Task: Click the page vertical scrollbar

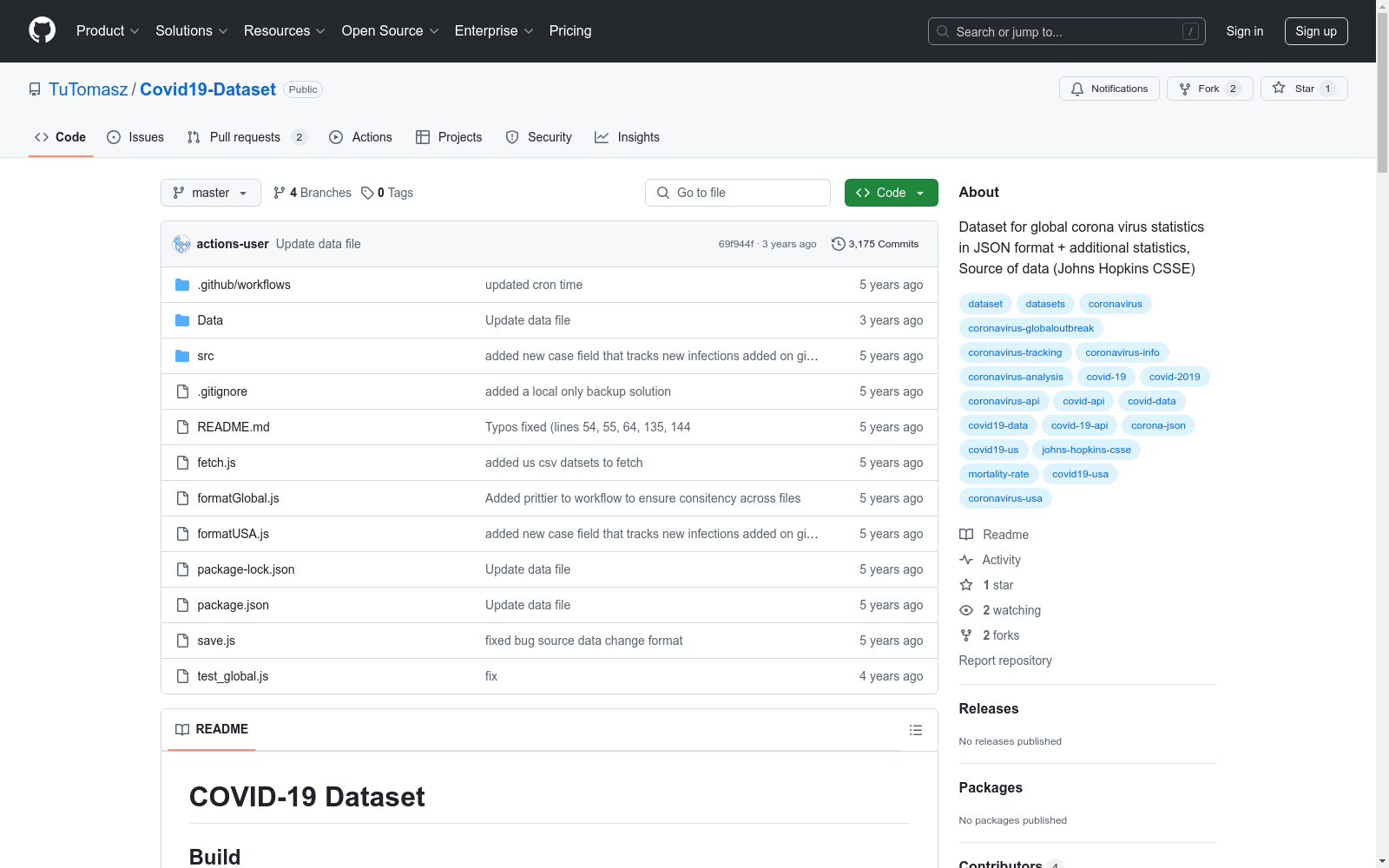Action: tap(1382, 434)
